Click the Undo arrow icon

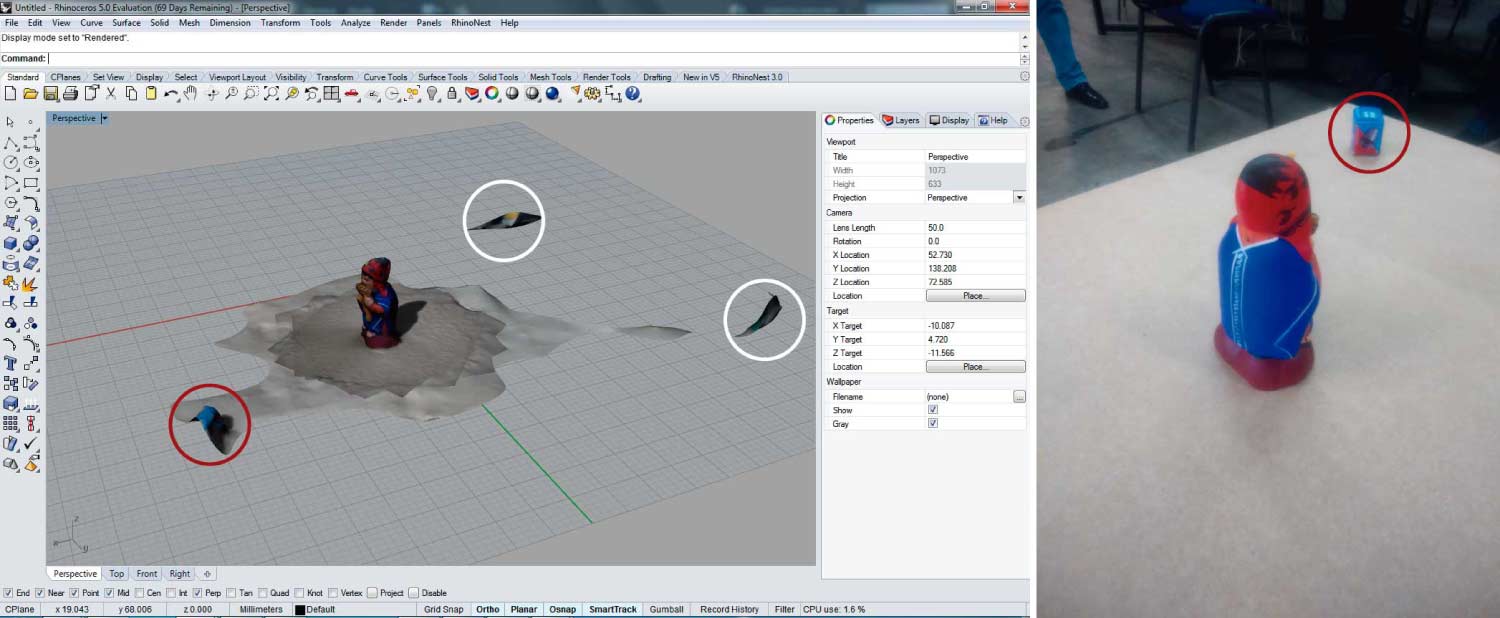(x=170, y=94)
